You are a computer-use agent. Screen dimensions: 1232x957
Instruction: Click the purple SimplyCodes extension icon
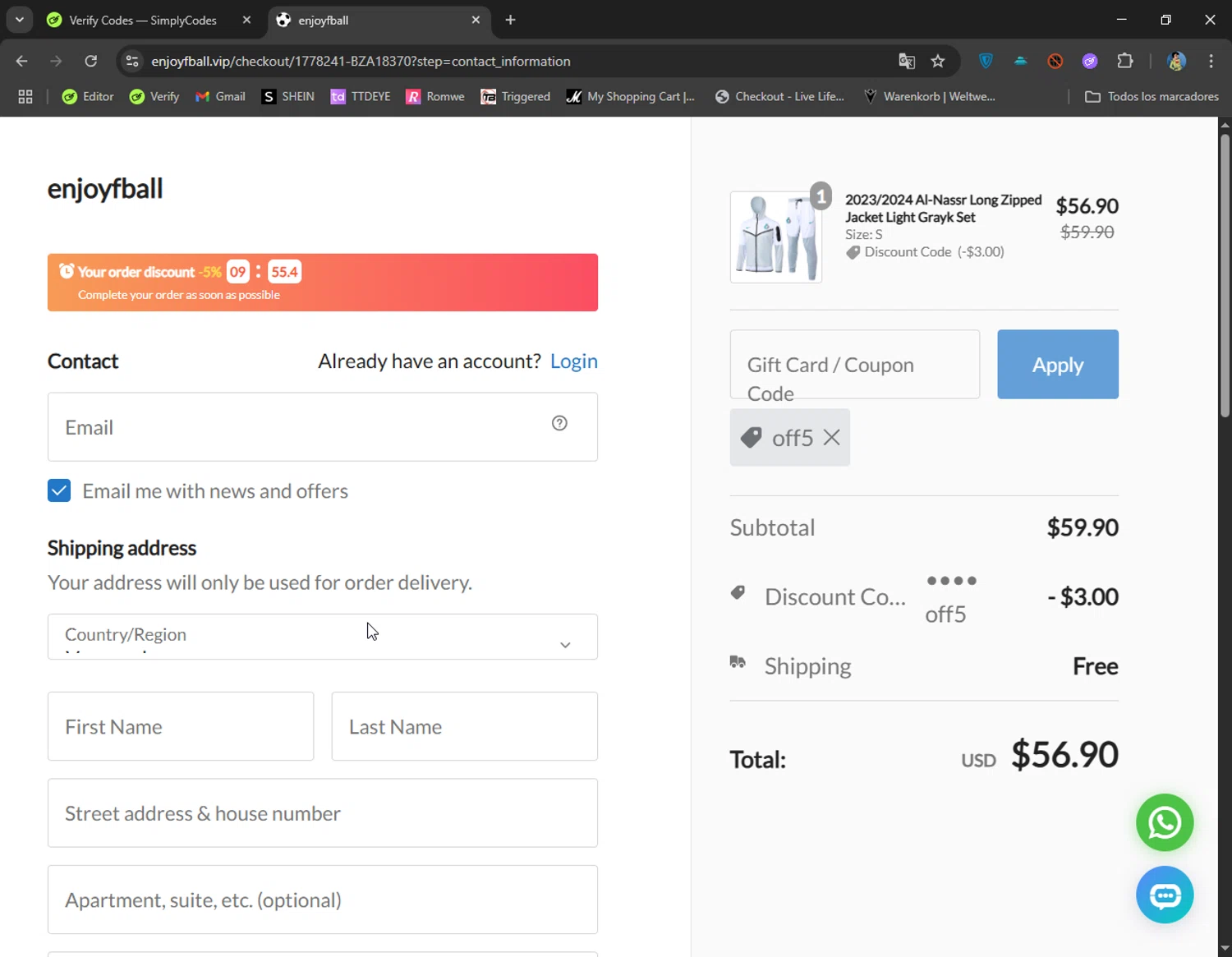(1090, 61)
